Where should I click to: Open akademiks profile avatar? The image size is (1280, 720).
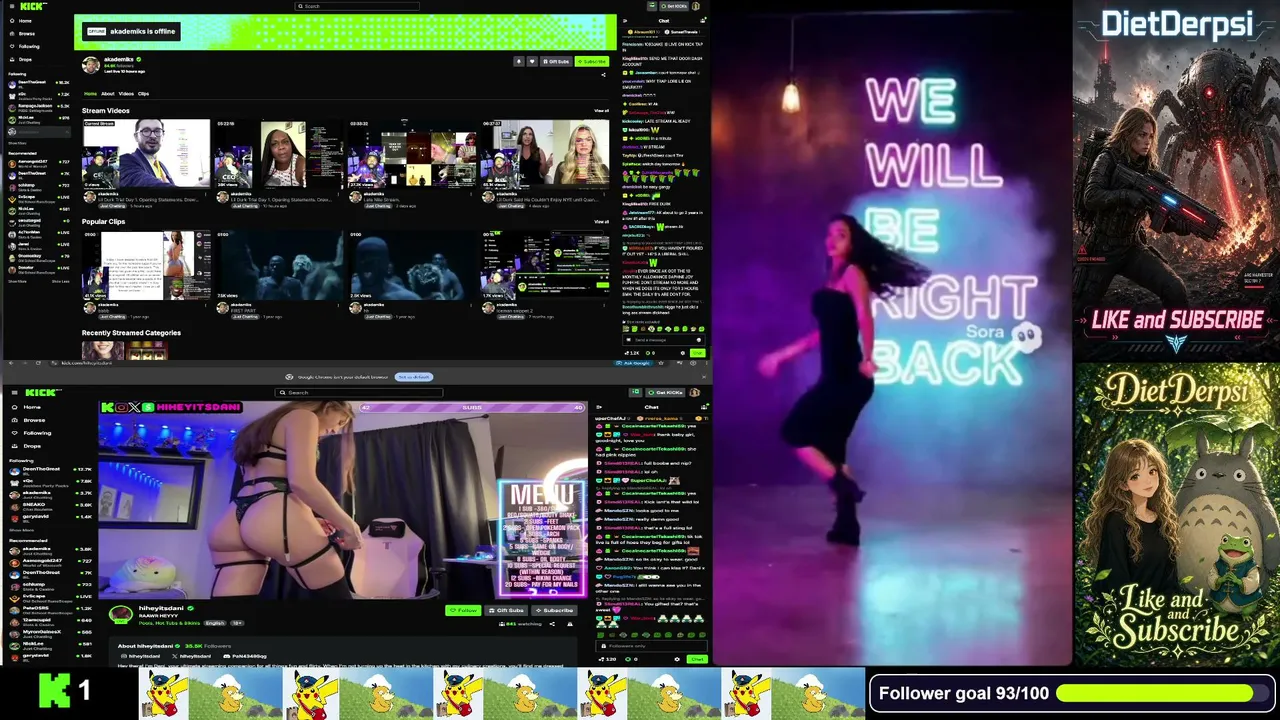click(x=91, y=65)
